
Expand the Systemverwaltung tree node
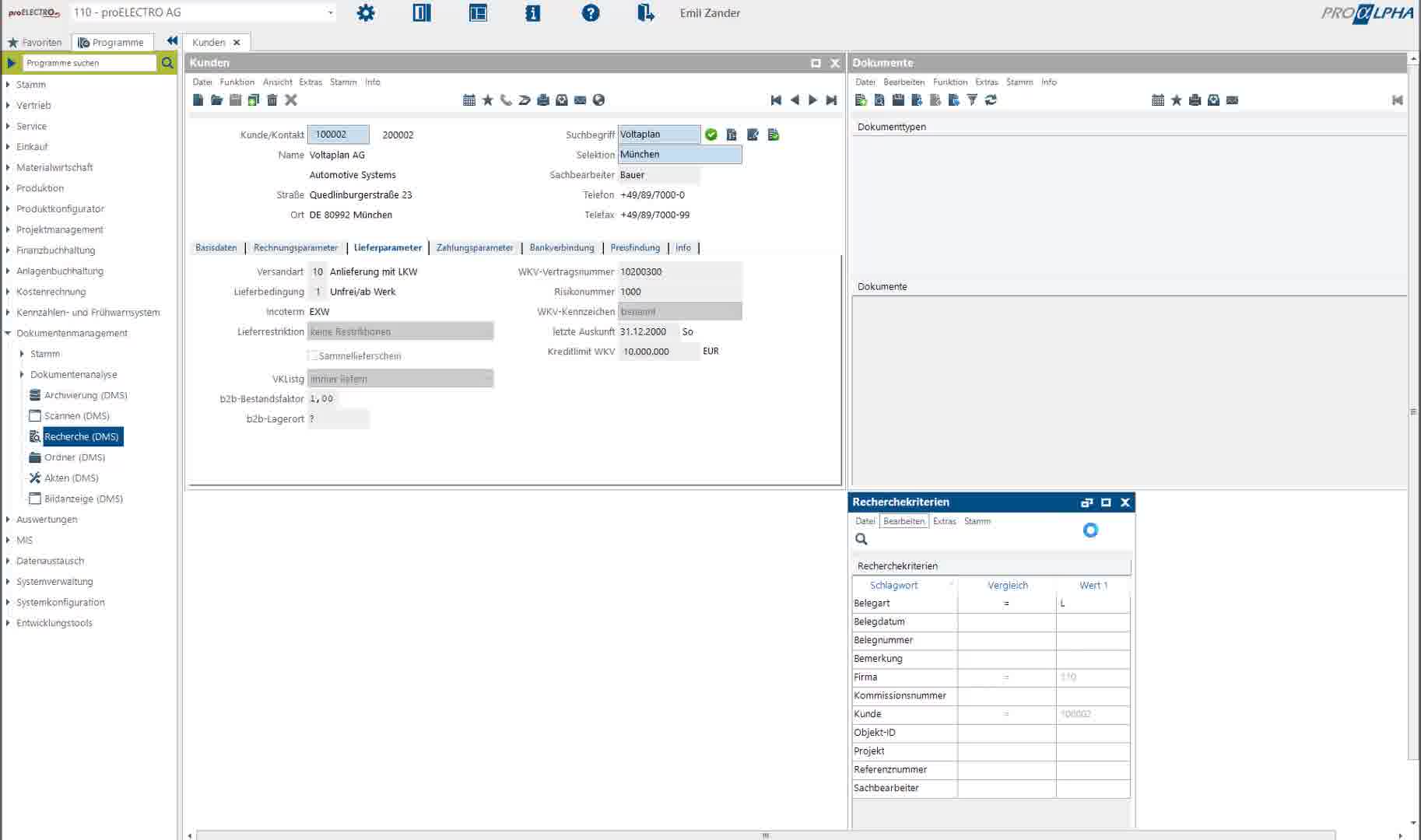coord(8,582)
